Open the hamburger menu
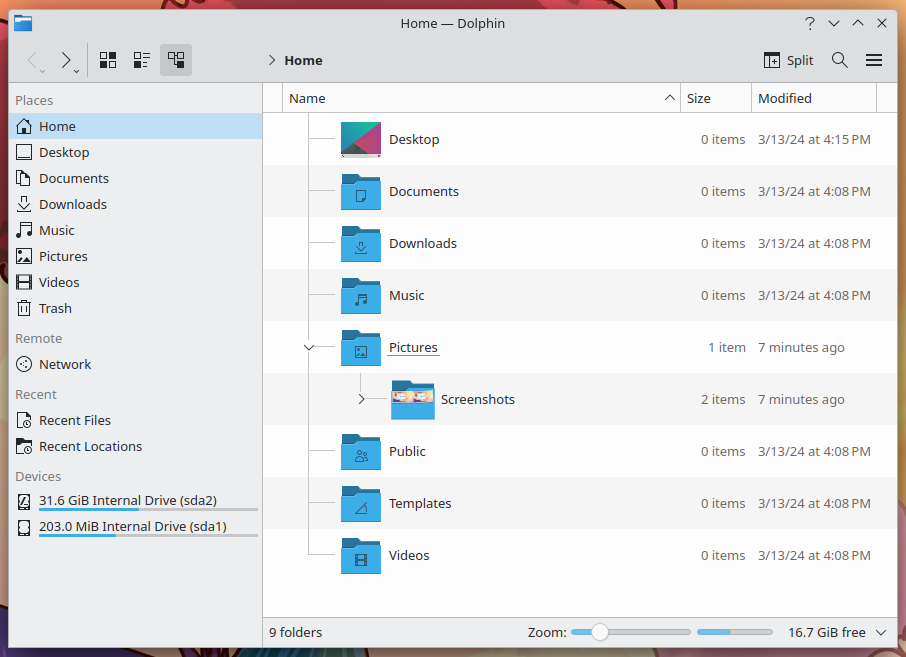Viewport: 906px width, 657px height. point(874,60)
